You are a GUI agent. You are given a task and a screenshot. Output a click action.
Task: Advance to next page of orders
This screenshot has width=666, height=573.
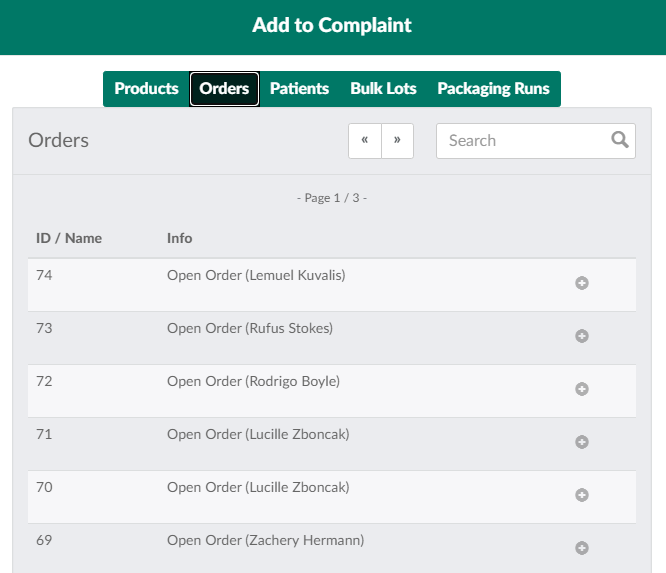[397, 141]
